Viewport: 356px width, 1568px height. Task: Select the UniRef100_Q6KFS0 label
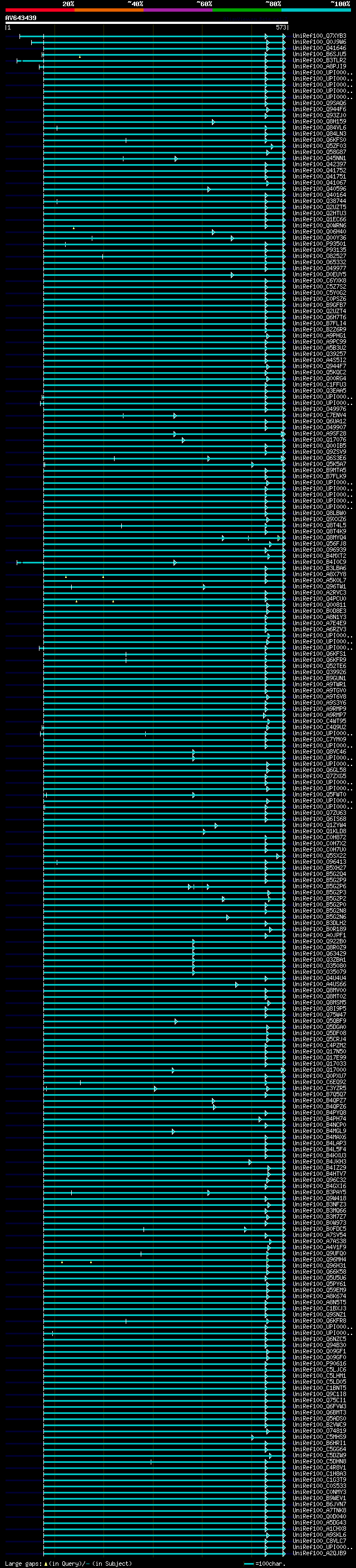click(319, 140)
